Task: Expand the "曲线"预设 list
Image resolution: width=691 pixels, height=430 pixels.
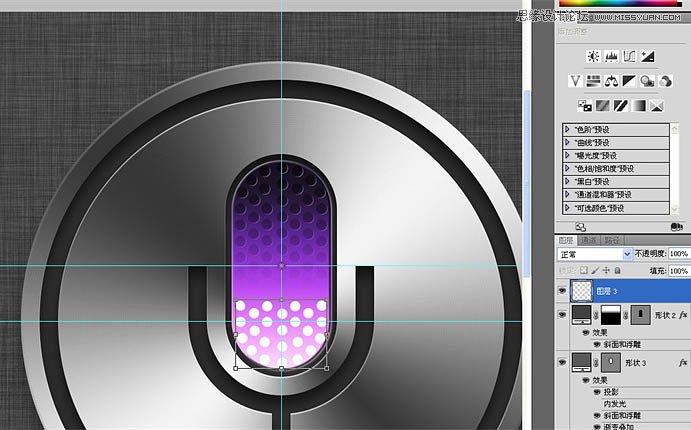Action: (567, 142)
